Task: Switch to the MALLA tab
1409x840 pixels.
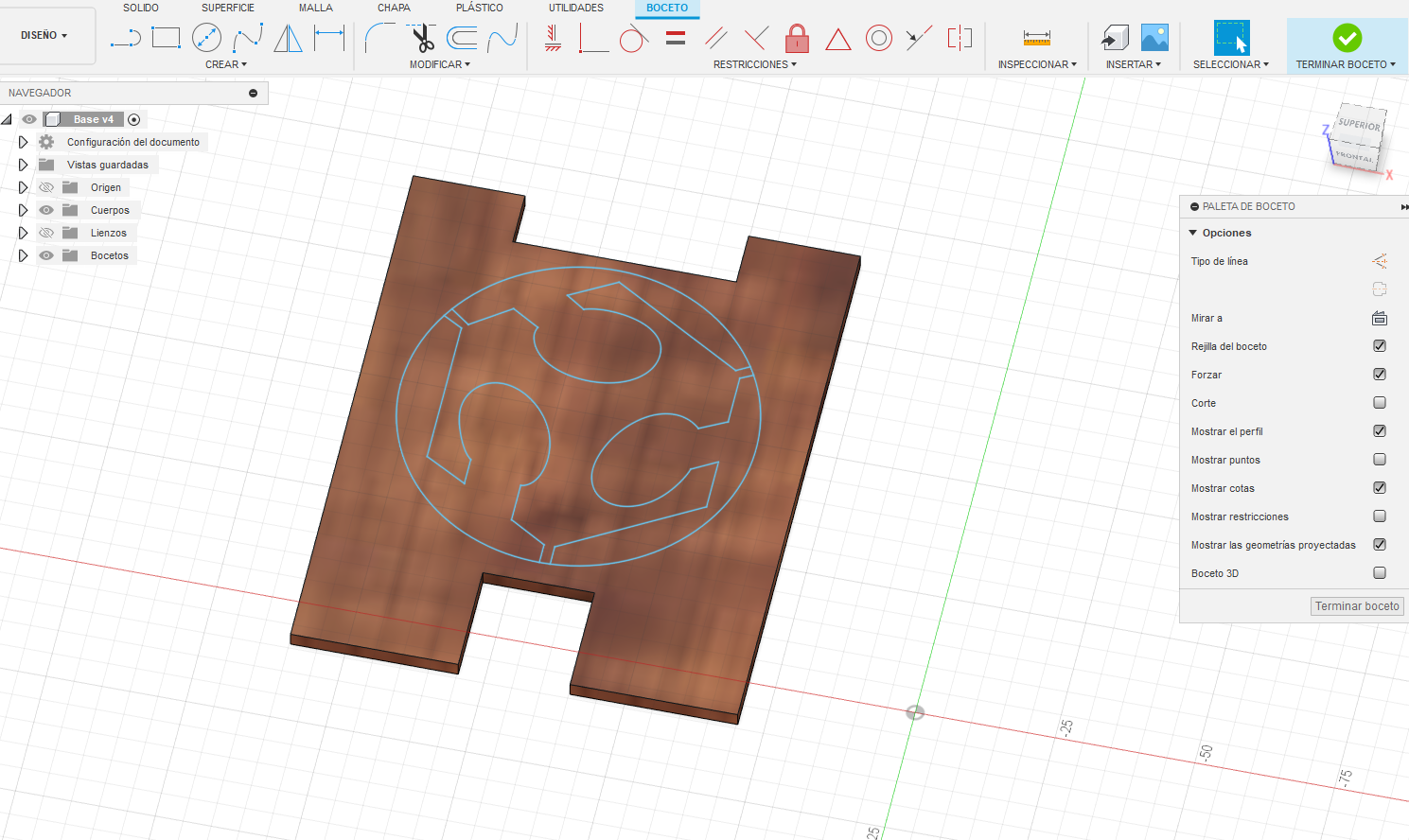Action: tap(316, 8)
